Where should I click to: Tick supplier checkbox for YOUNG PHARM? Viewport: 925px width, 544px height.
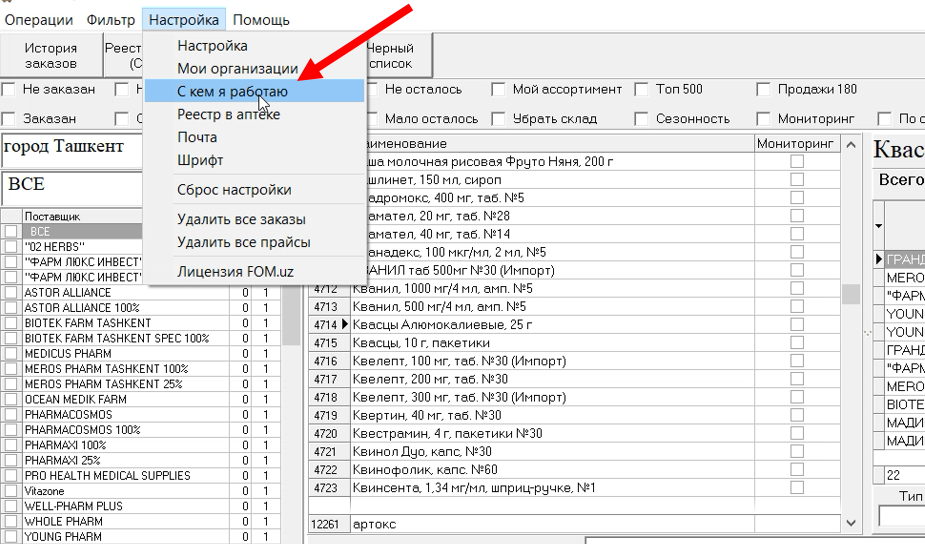tap(11, 536)
